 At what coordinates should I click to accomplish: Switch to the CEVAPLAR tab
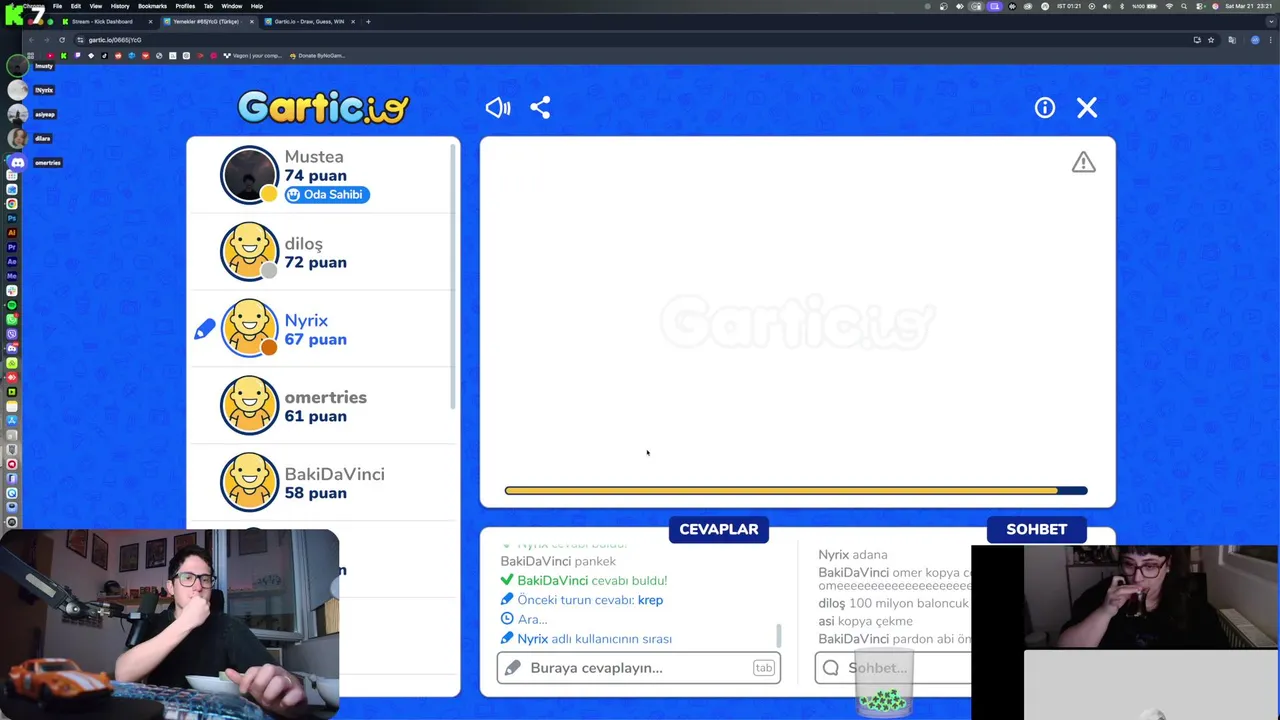719,529
